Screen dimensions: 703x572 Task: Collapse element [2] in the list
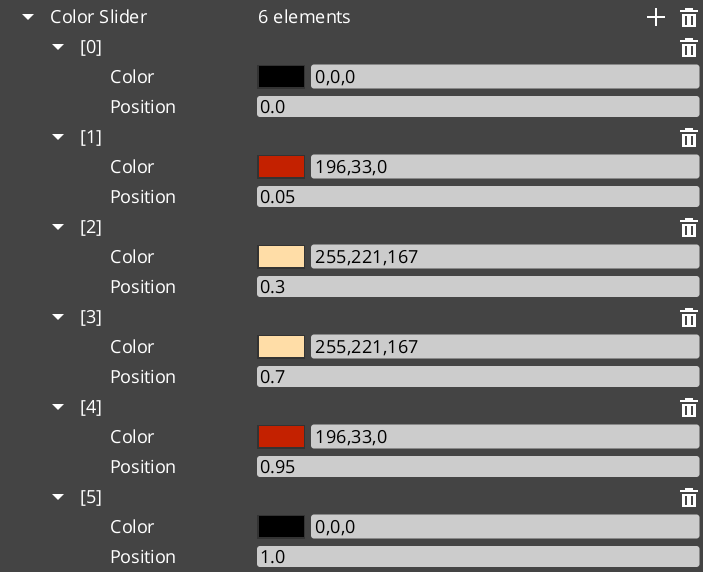click(58, 227)
